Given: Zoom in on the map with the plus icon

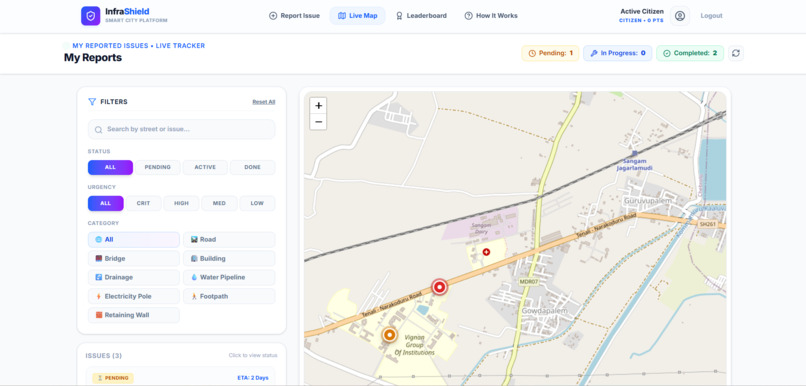Looking at the screenshot, I should (318, 106).
